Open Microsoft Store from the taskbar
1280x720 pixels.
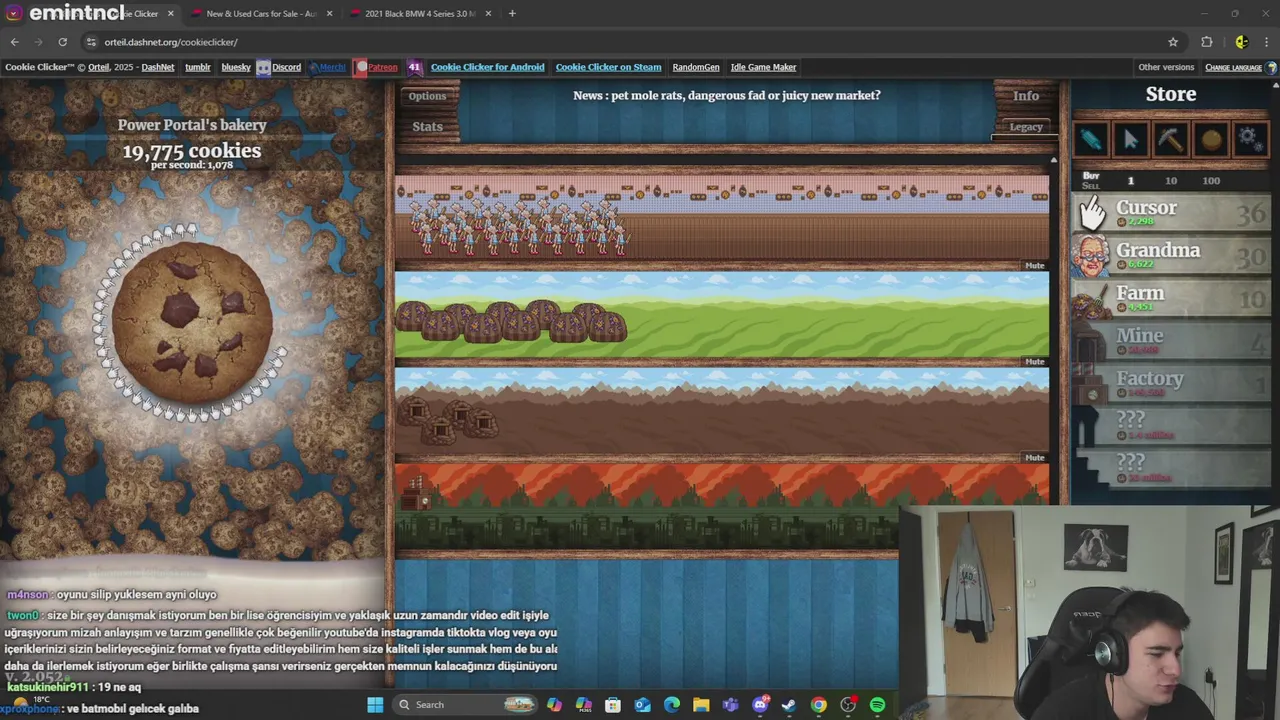[x=613, y=705]
